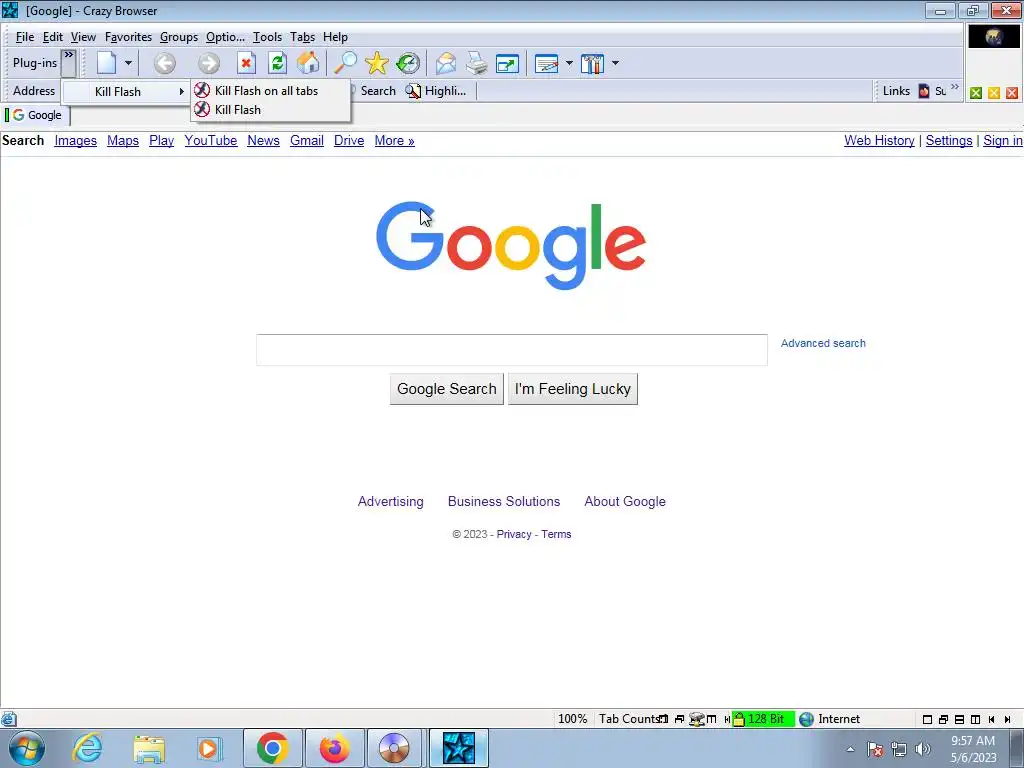Click the green X tab-close icon
Viewport: 1024px width, 768px height.
pos(976,93)
